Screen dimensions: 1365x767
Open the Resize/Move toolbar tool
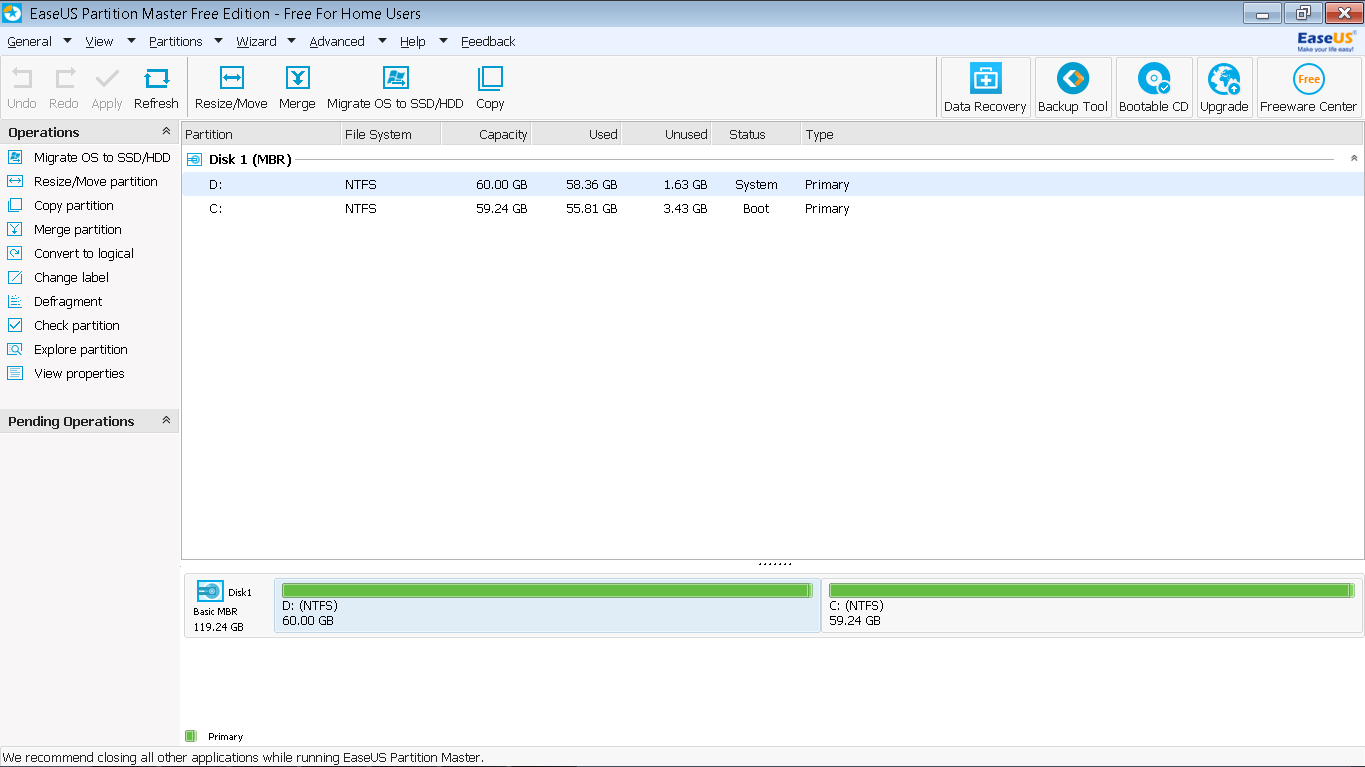pyautogui.click(x=231, y=88)
